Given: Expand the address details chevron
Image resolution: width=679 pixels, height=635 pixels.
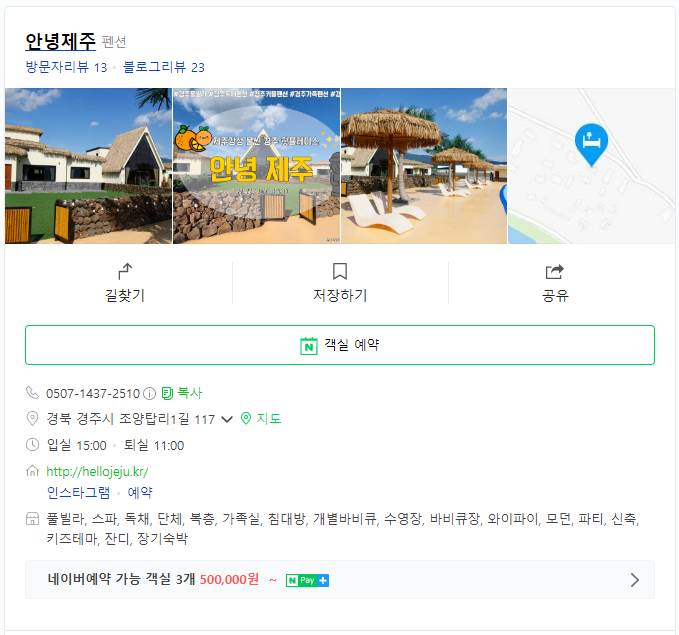Looking at the screenshot, I should click(x=227, y=419).
